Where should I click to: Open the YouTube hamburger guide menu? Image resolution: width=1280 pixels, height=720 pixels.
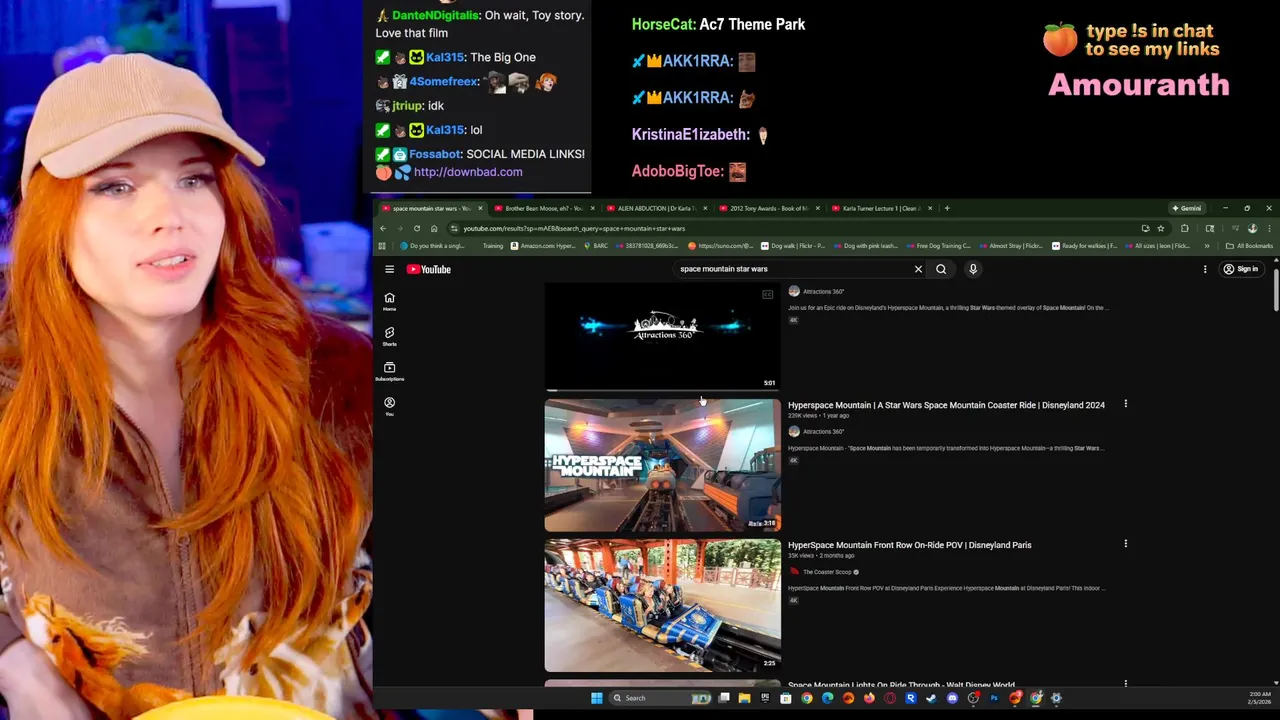389,269
